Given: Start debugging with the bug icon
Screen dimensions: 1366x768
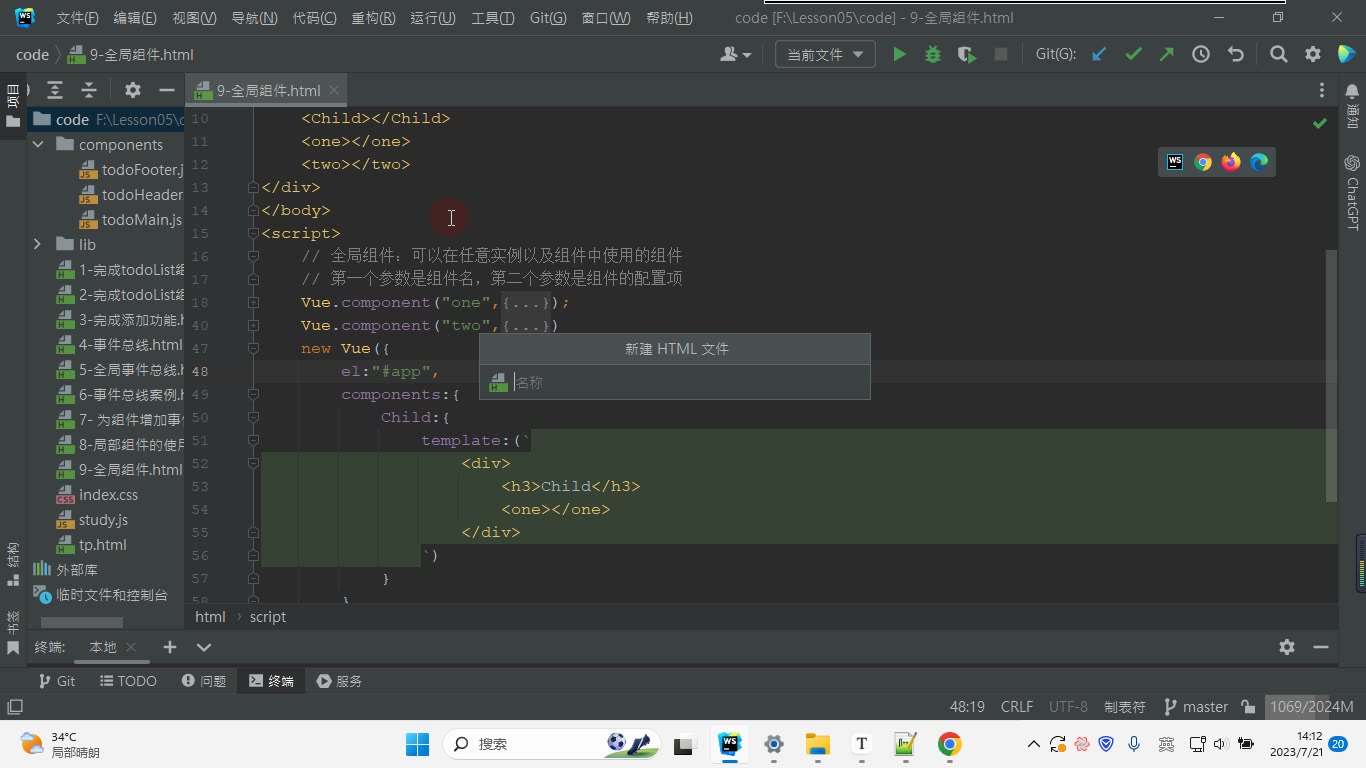Looking at the screenshot, I should (933, 55).
